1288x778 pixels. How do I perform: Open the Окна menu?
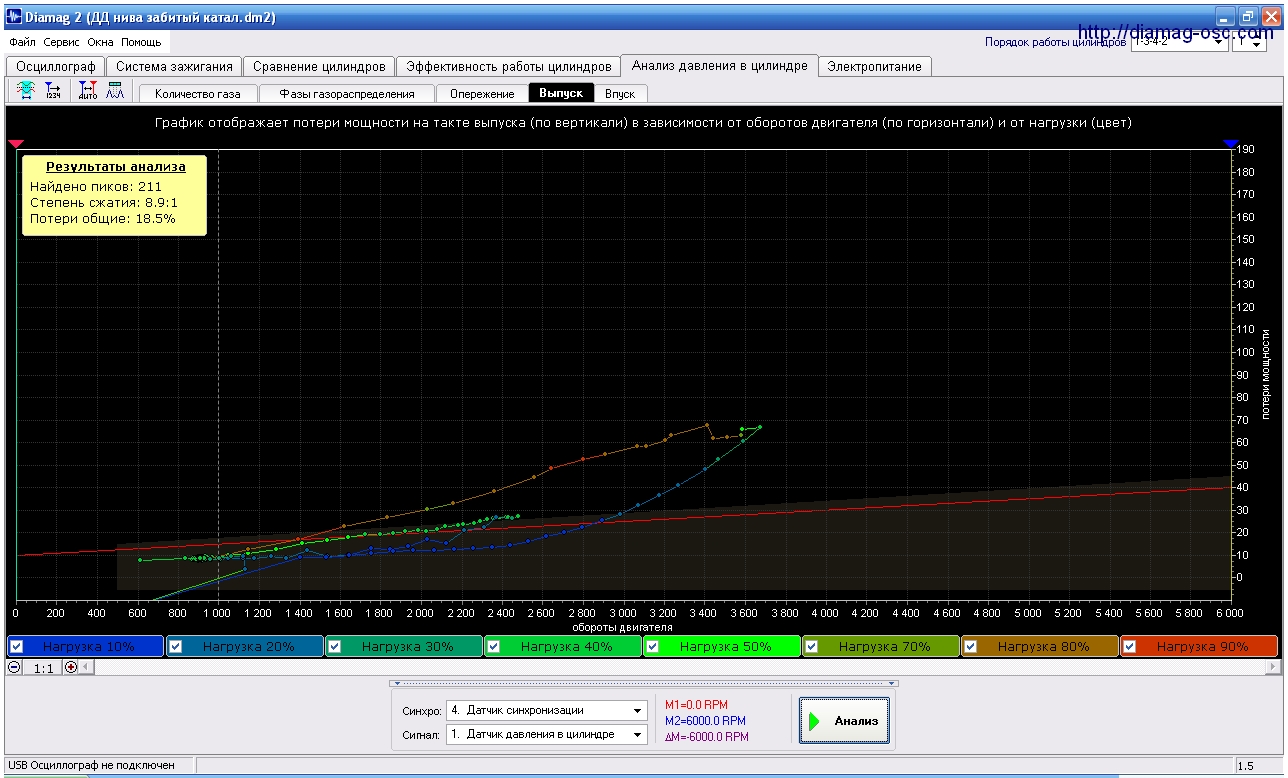[100, 43]
